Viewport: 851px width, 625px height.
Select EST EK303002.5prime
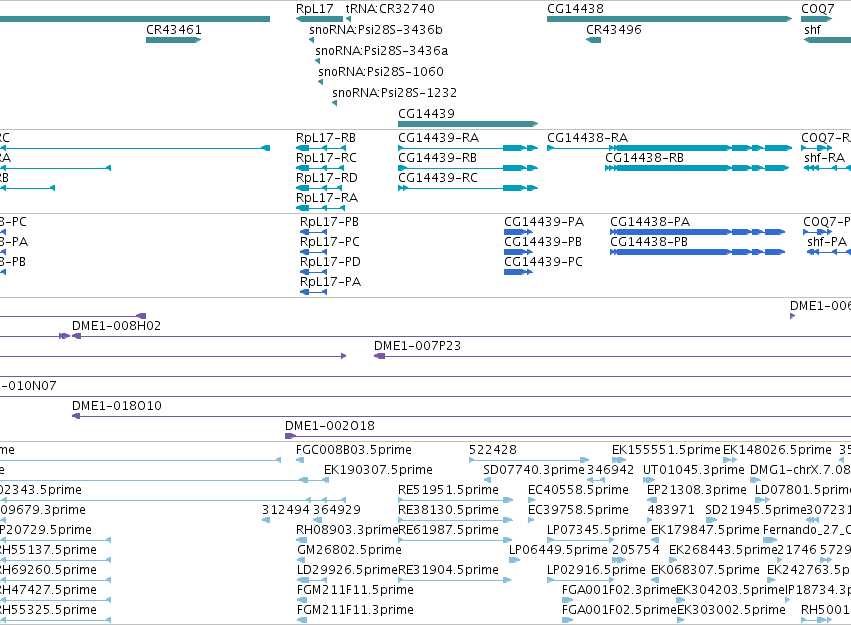coord(731,610)
